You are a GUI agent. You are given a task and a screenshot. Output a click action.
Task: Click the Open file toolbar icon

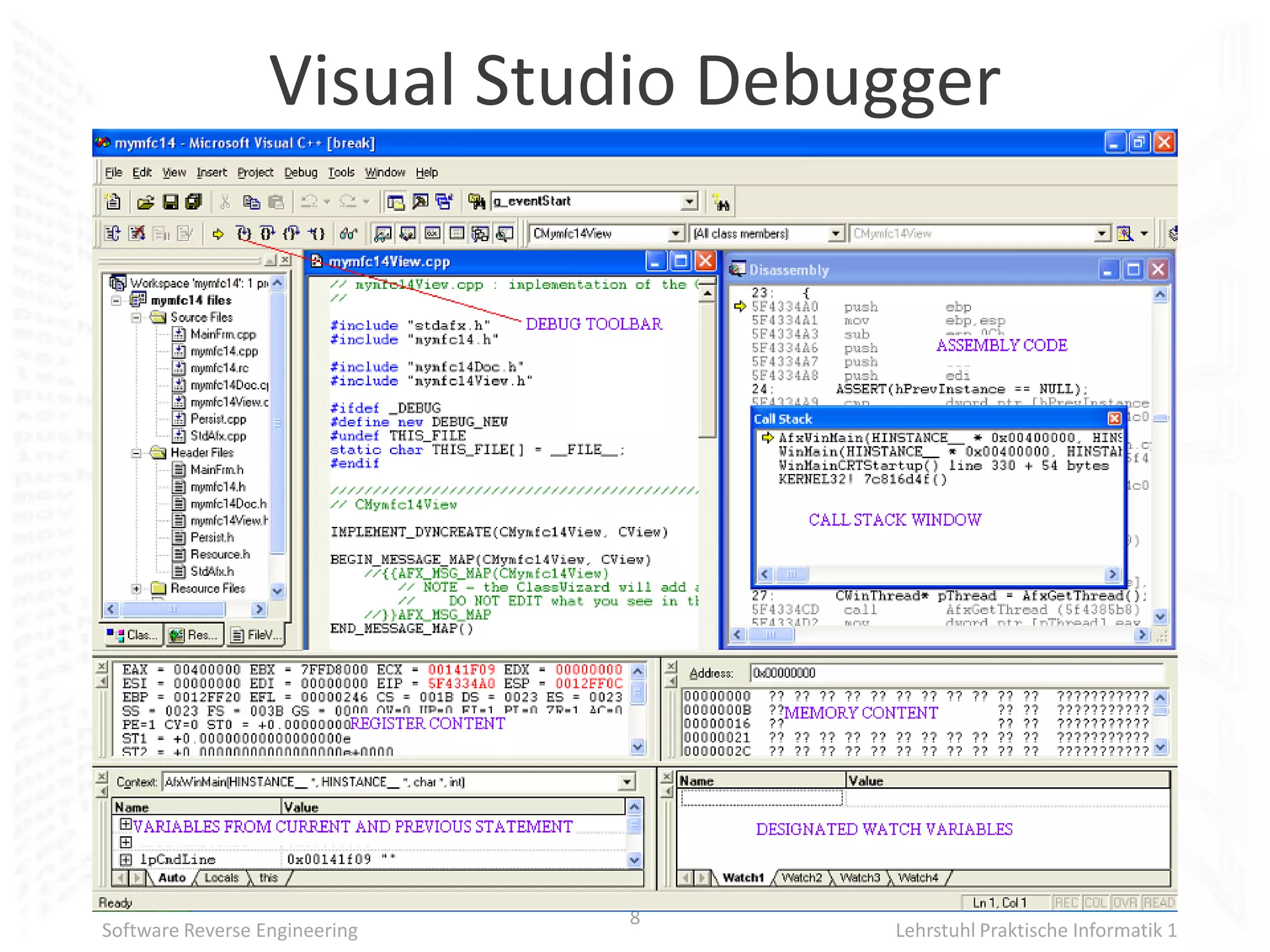146,201
